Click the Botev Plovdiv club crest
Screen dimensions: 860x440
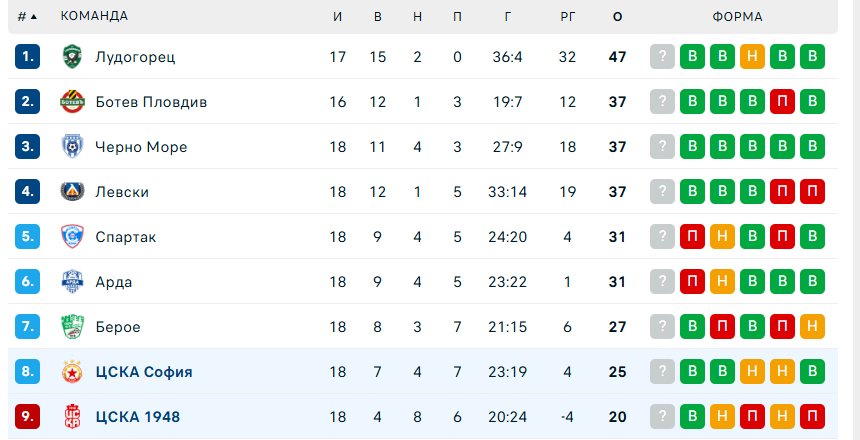point(72,102)
